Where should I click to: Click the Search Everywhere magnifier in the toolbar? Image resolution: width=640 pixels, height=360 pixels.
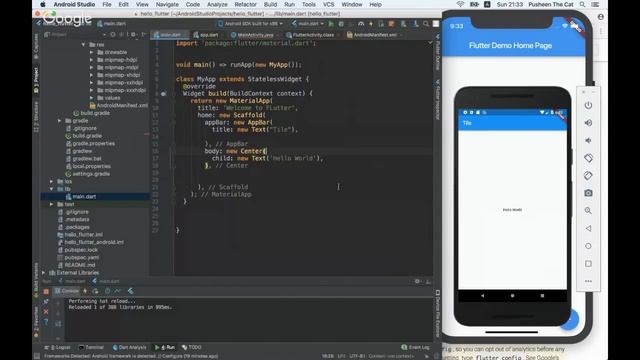point(426,24)
